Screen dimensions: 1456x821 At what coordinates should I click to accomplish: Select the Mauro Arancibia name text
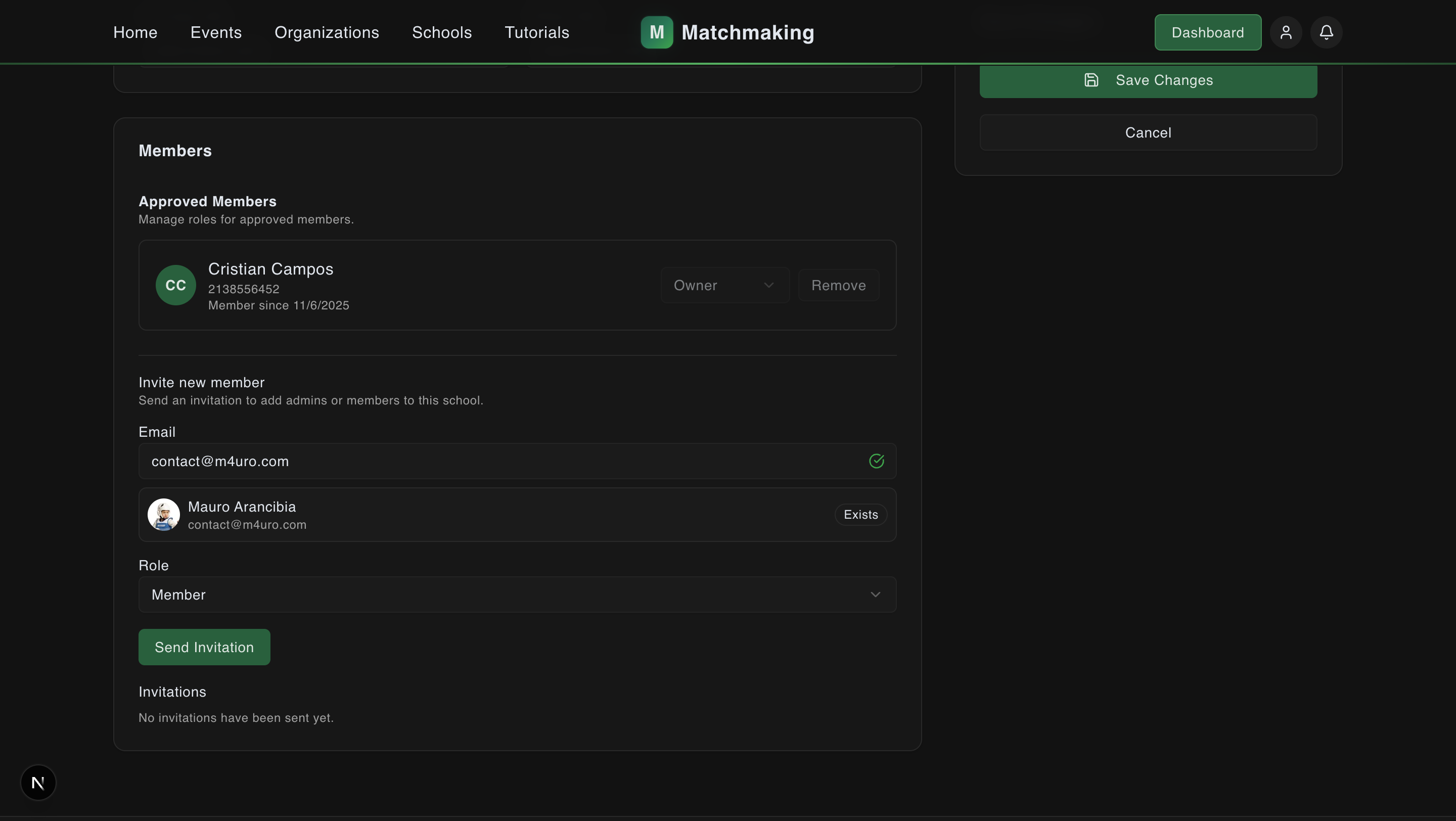[242, 507]
